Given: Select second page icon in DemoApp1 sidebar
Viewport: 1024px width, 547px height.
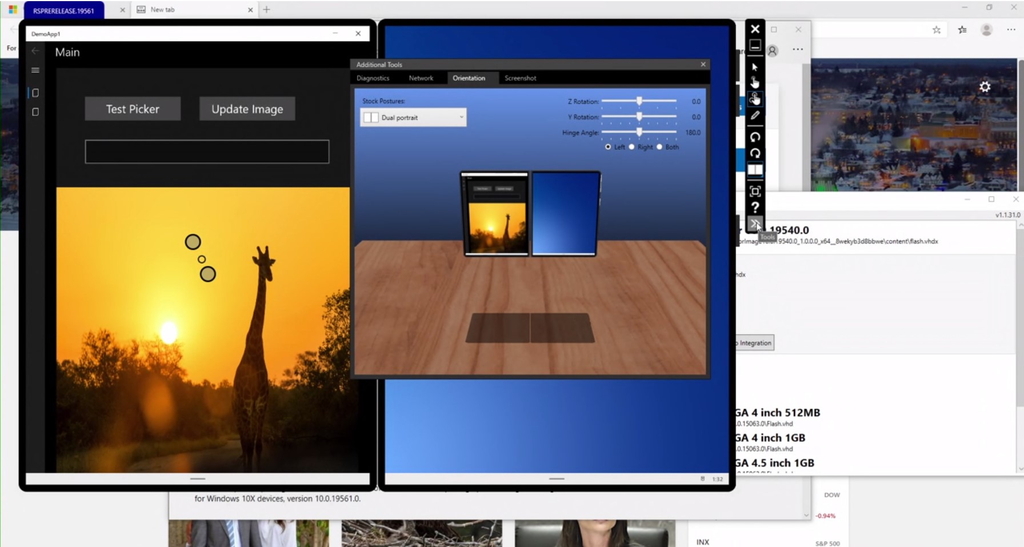Looking at the screenshot, I should [35, 112].
